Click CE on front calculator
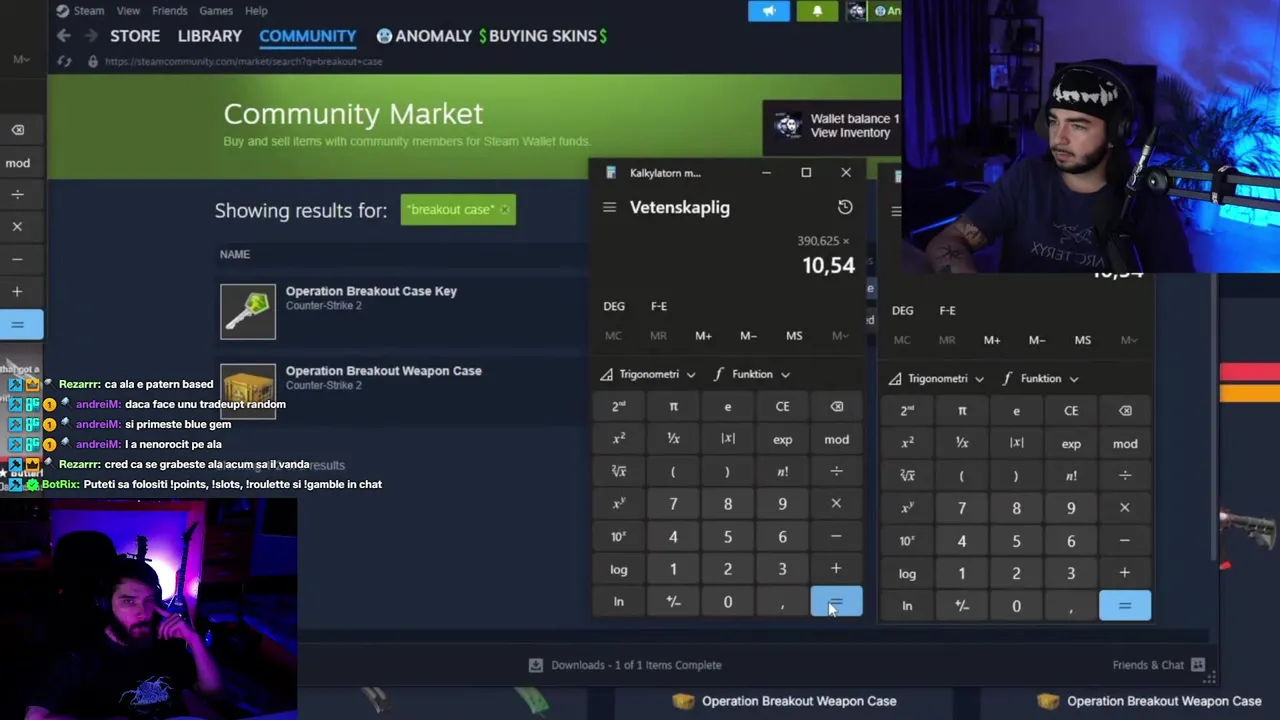 [782, 407]
